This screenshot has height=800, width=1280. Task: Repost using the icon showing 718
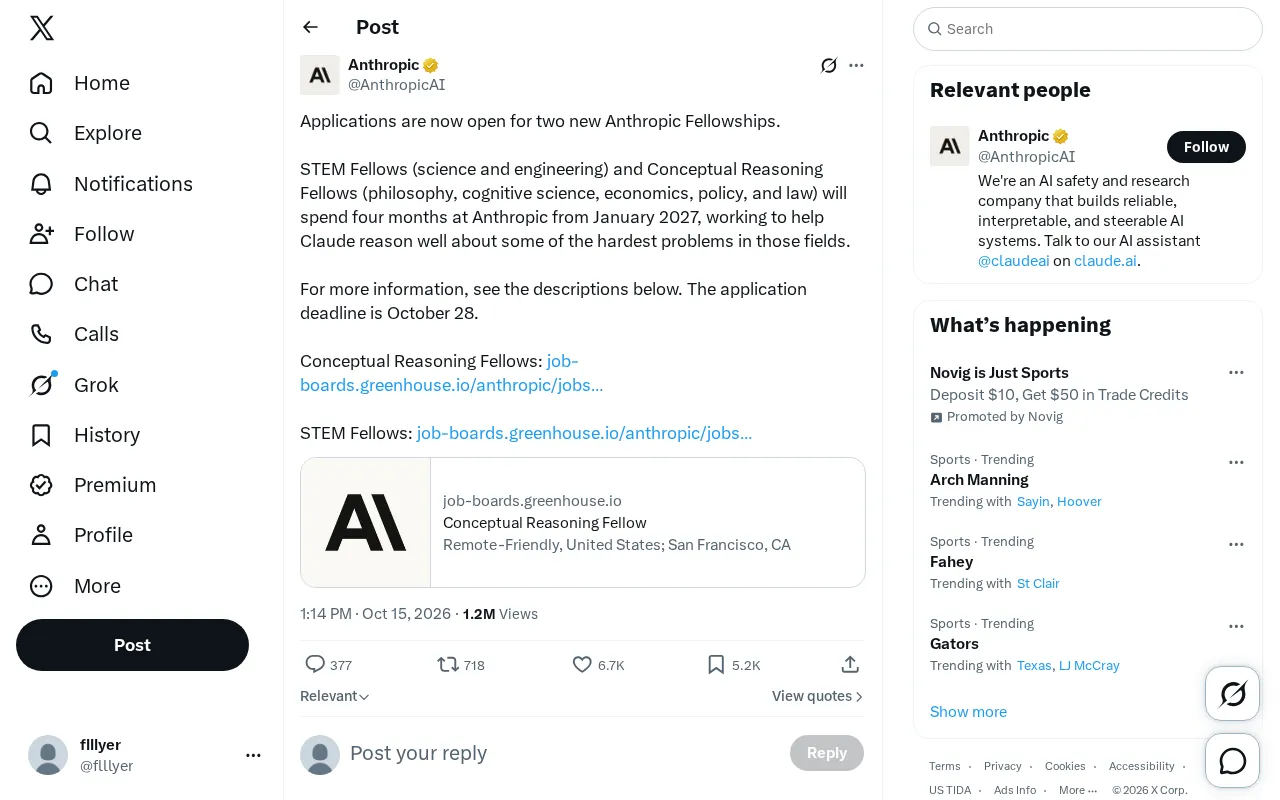coord(448,664)
